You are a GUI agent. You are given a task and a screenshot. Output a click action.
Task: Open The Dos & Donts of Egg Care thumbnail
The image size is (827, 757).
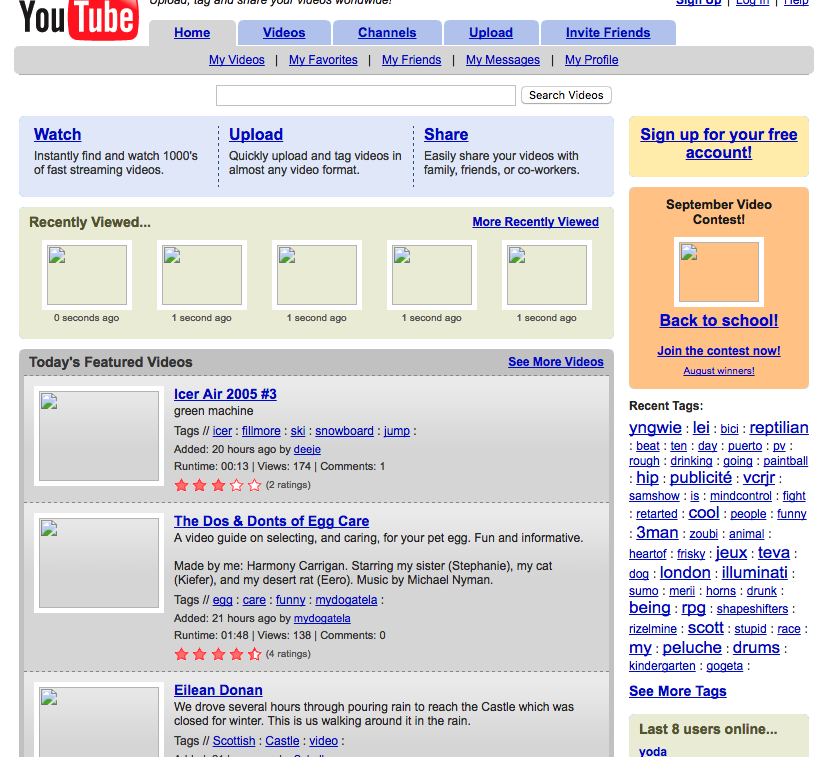pyautogui.click(x=99, y=563)
